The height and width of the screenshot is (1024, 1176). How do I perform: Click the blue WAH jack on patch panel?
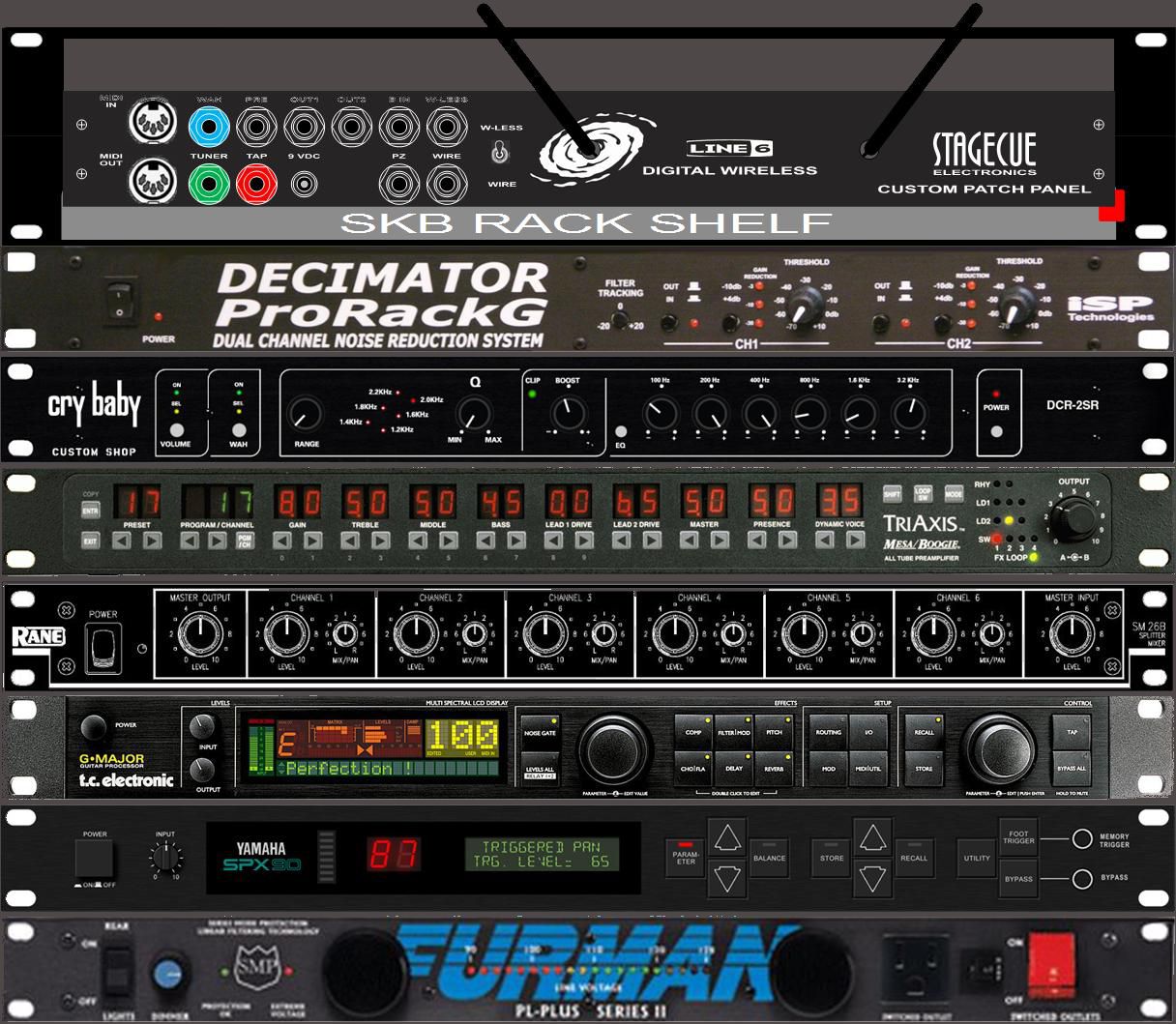pyautogui.click(x=209, y=127)
